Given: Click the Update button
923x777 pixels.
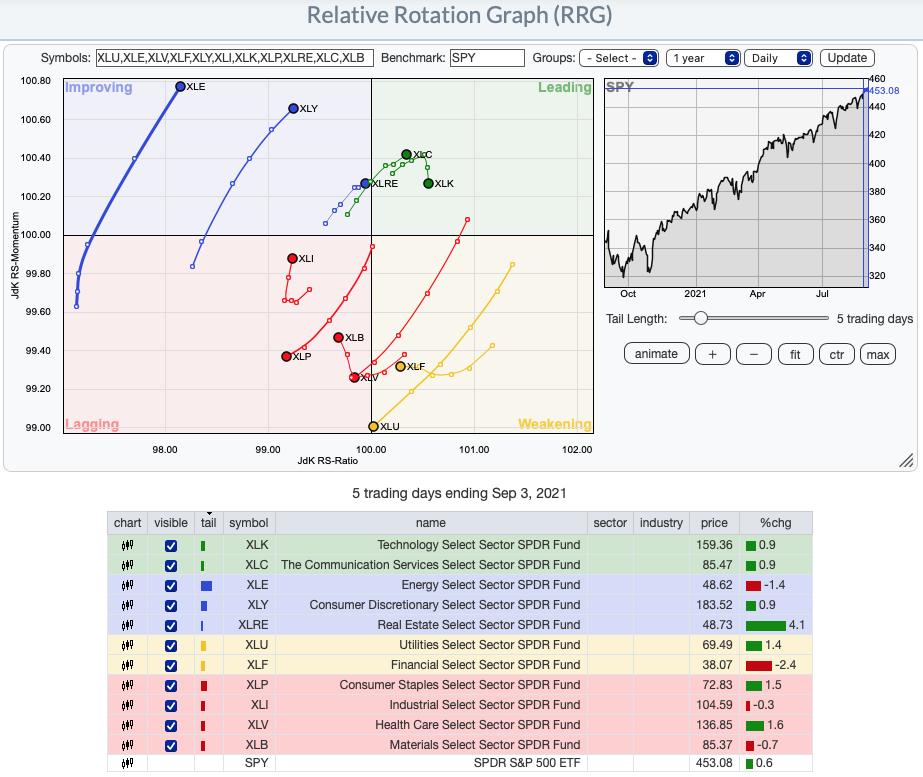Looking at the screenshot, I should (x=847, y=58).
